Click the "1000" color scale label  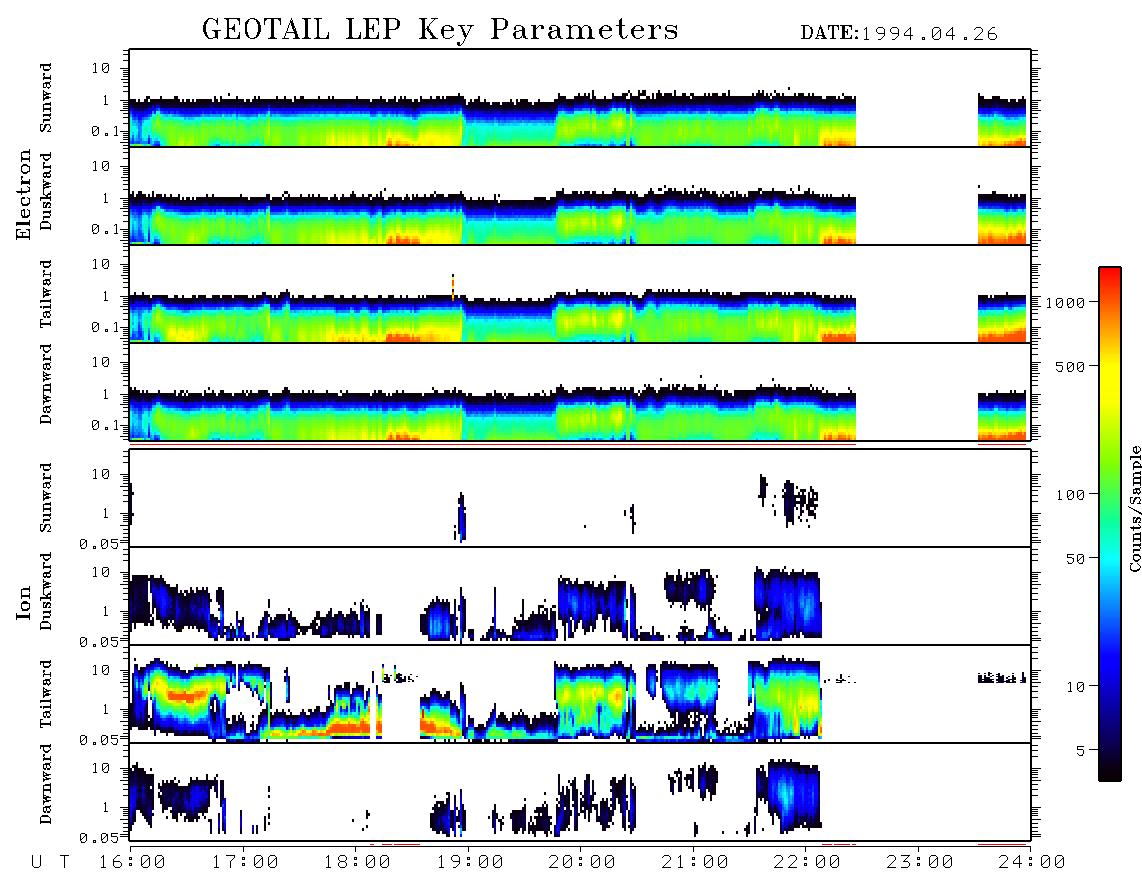pyautogui.click(x=1065, y=302)
